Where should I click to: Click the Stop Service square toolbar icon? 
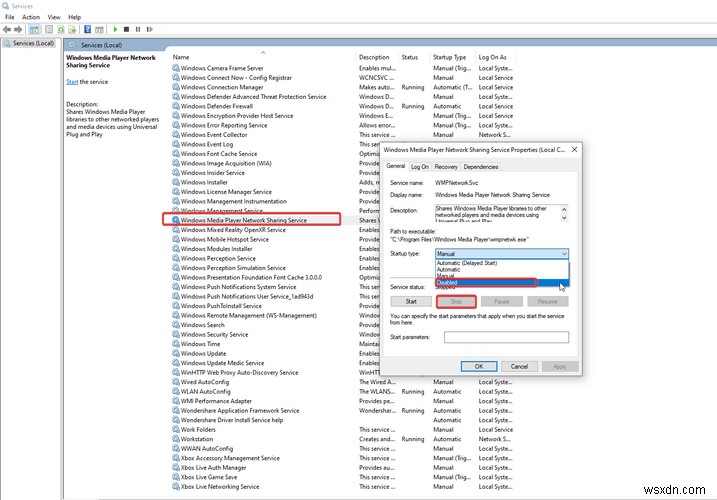pyautogui.click(x=127, y=29)
